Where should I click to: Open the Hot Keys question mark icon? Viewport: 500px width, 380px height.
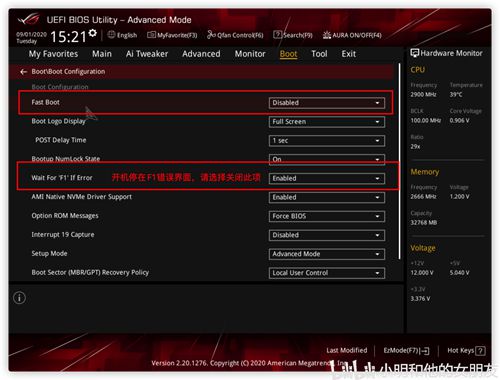pos(480,351)
